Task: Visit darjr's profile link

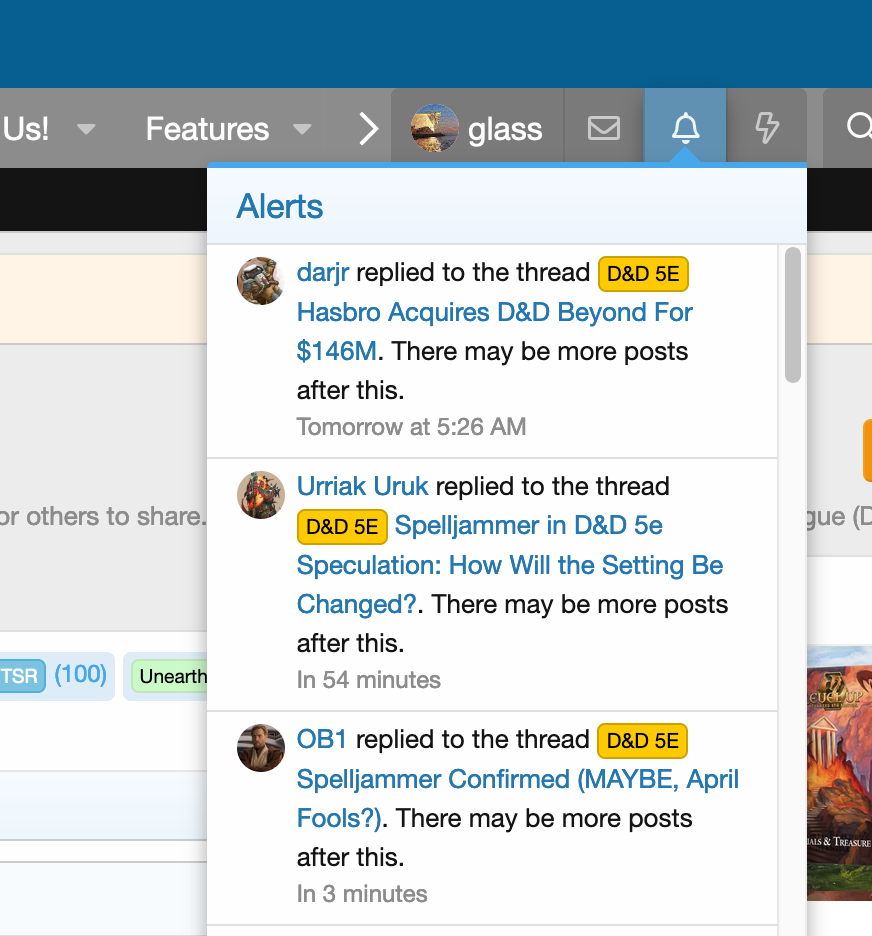Action: [323, 273]
